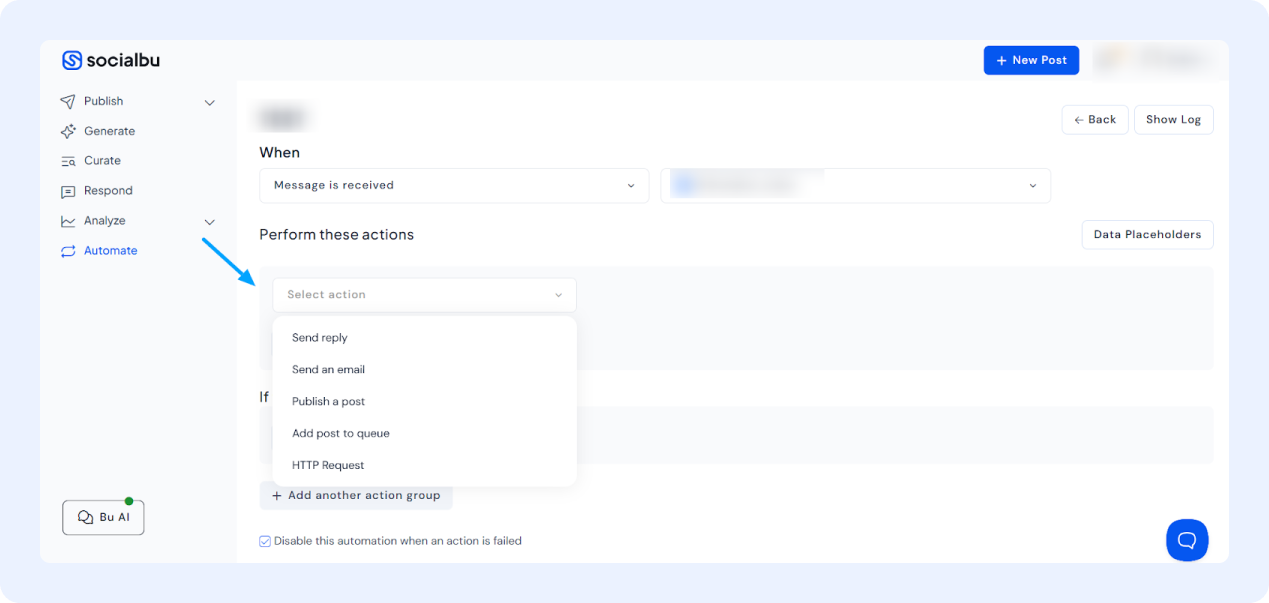Open the Select action dropdown

coord(424,295)
